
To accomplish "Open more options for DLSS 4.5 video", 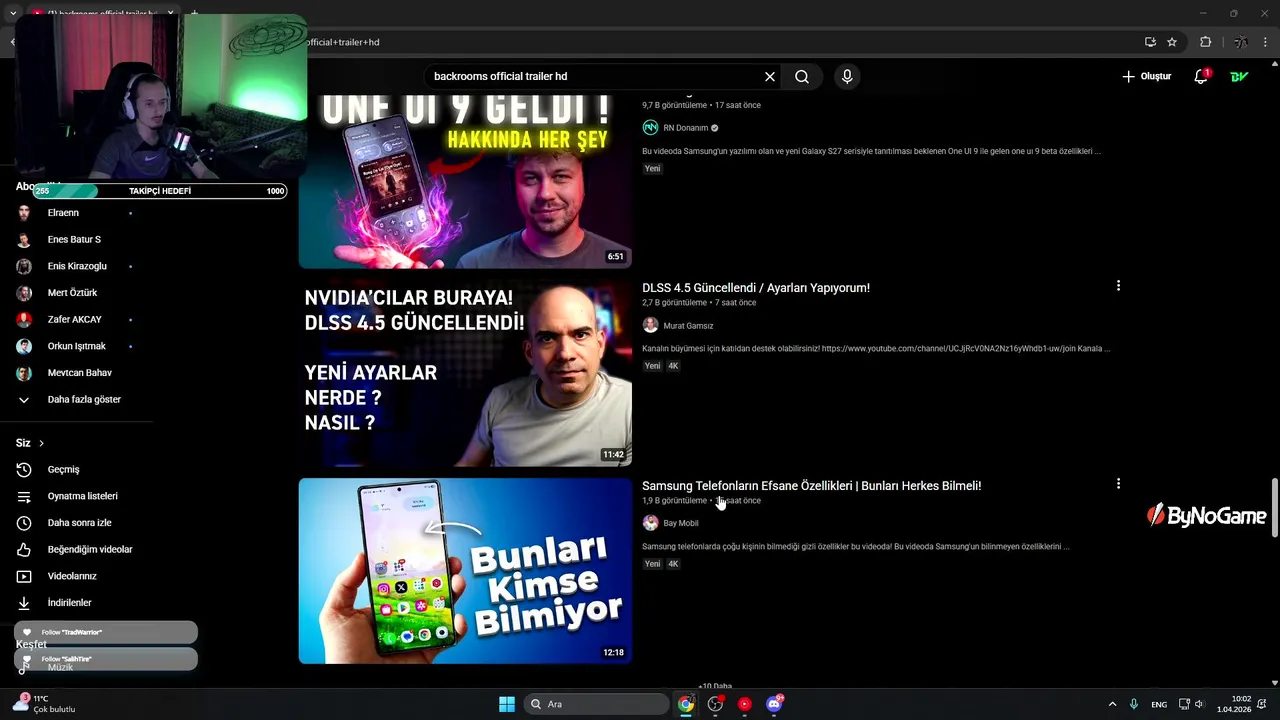I will (1118, 286).
